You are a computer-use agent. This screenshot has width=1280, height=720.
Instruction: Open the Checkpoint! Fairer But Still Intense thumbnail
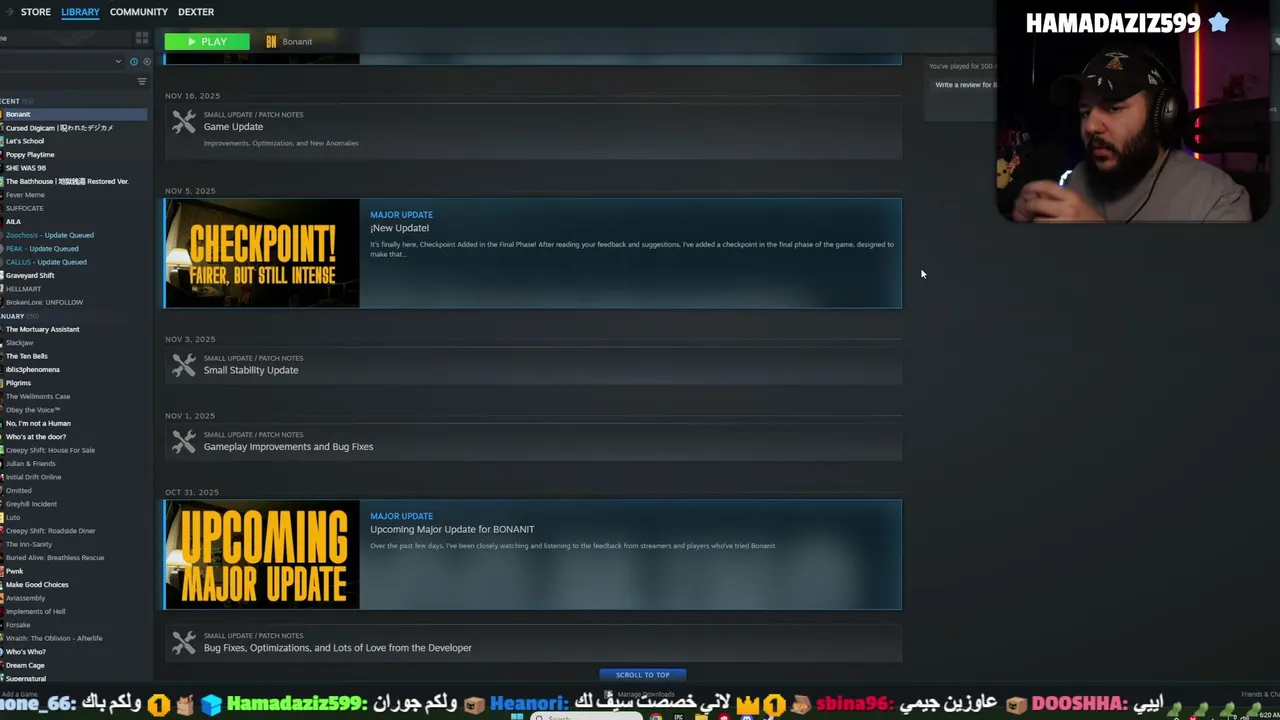pos(262,253)
